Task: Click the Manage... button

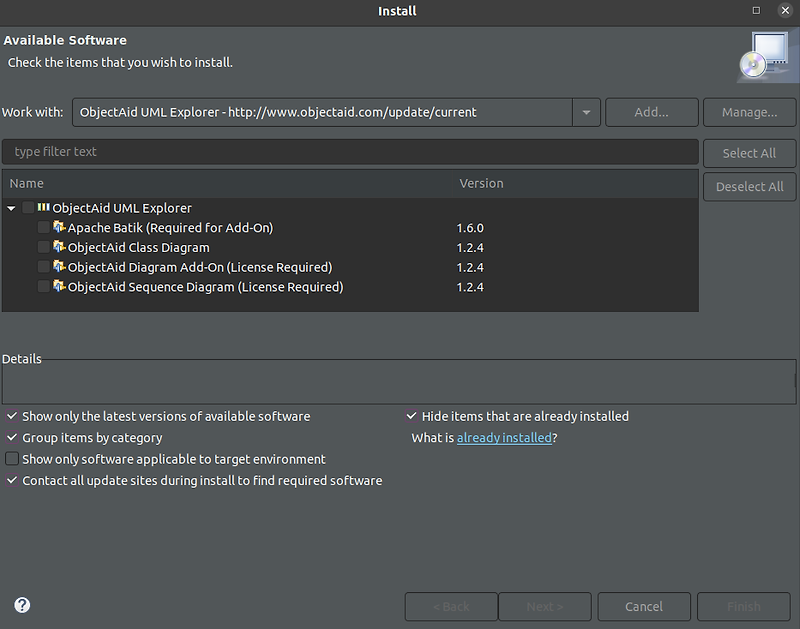Action: click(749, 112)
